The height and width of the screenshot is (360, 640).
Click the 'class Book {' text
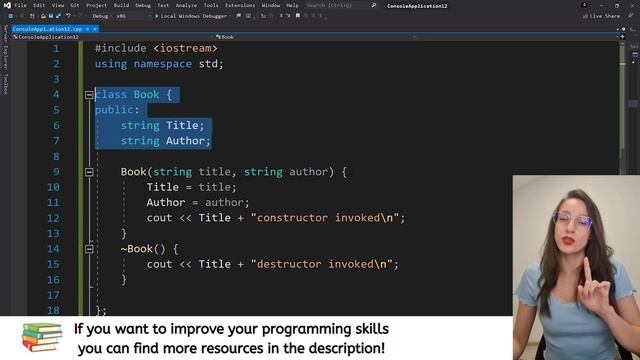point(133,95)
